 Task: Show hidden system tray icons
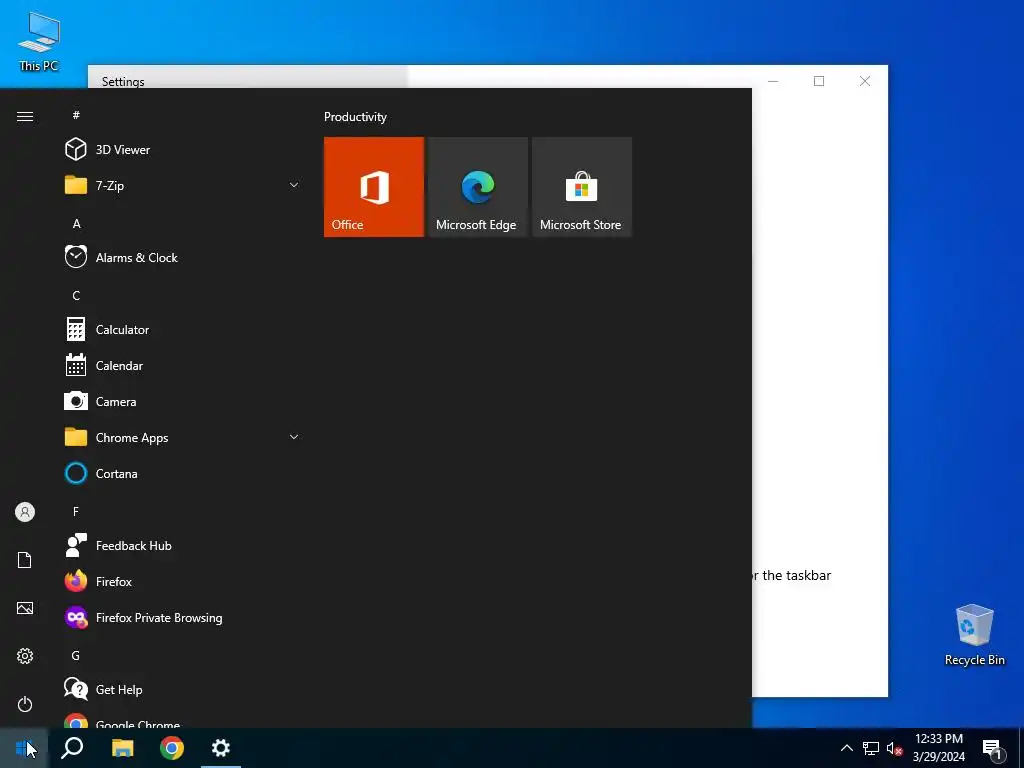click(x=846, y=748)
